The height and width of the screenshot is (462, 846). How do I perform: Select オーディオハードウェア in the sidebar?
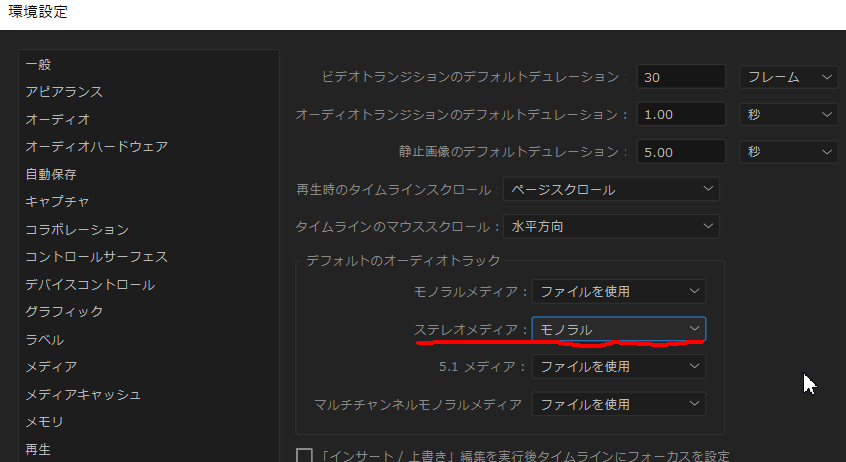click(97, 146)
